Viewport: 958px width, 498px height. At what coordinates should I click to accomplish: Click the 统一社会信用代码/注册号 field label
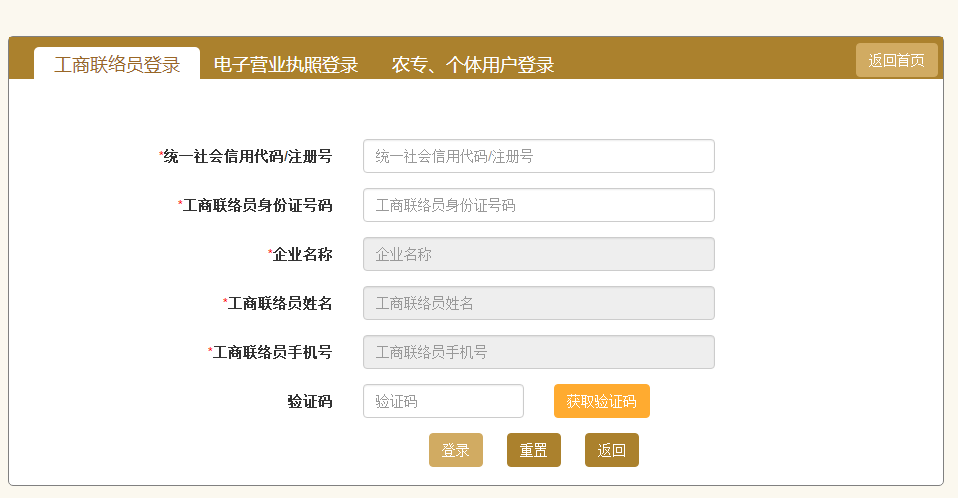coord(248,156)
